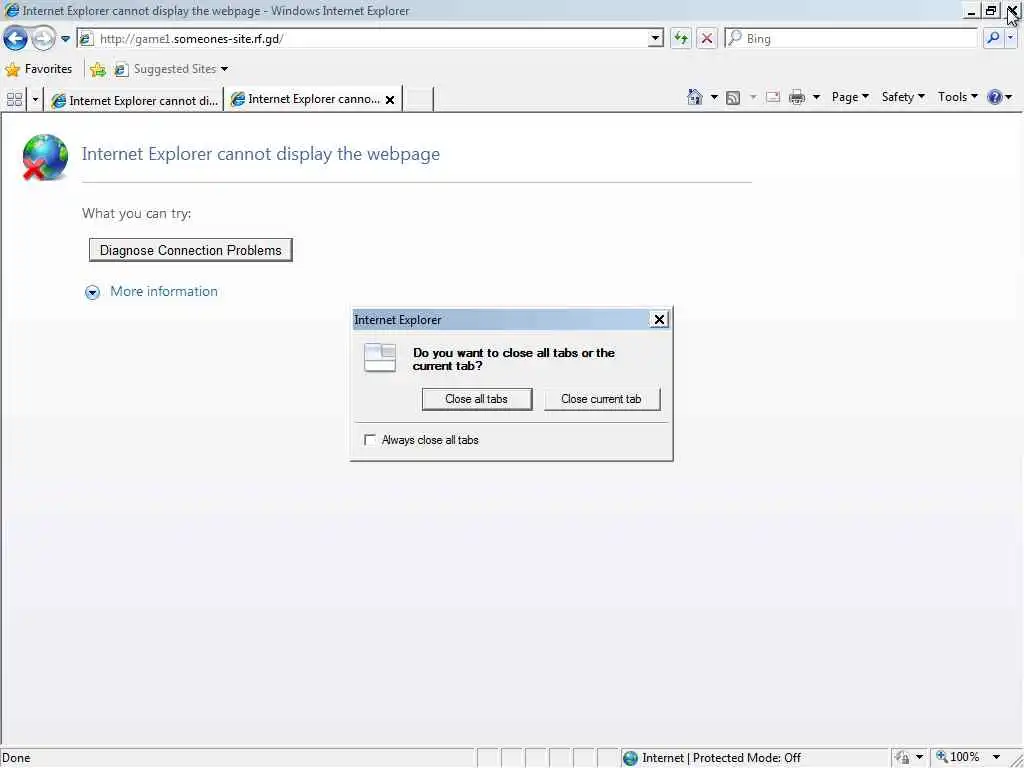Open a new tab with blank tab button
The width and height of the screenshot is (1024, 768).
point(418,99)
